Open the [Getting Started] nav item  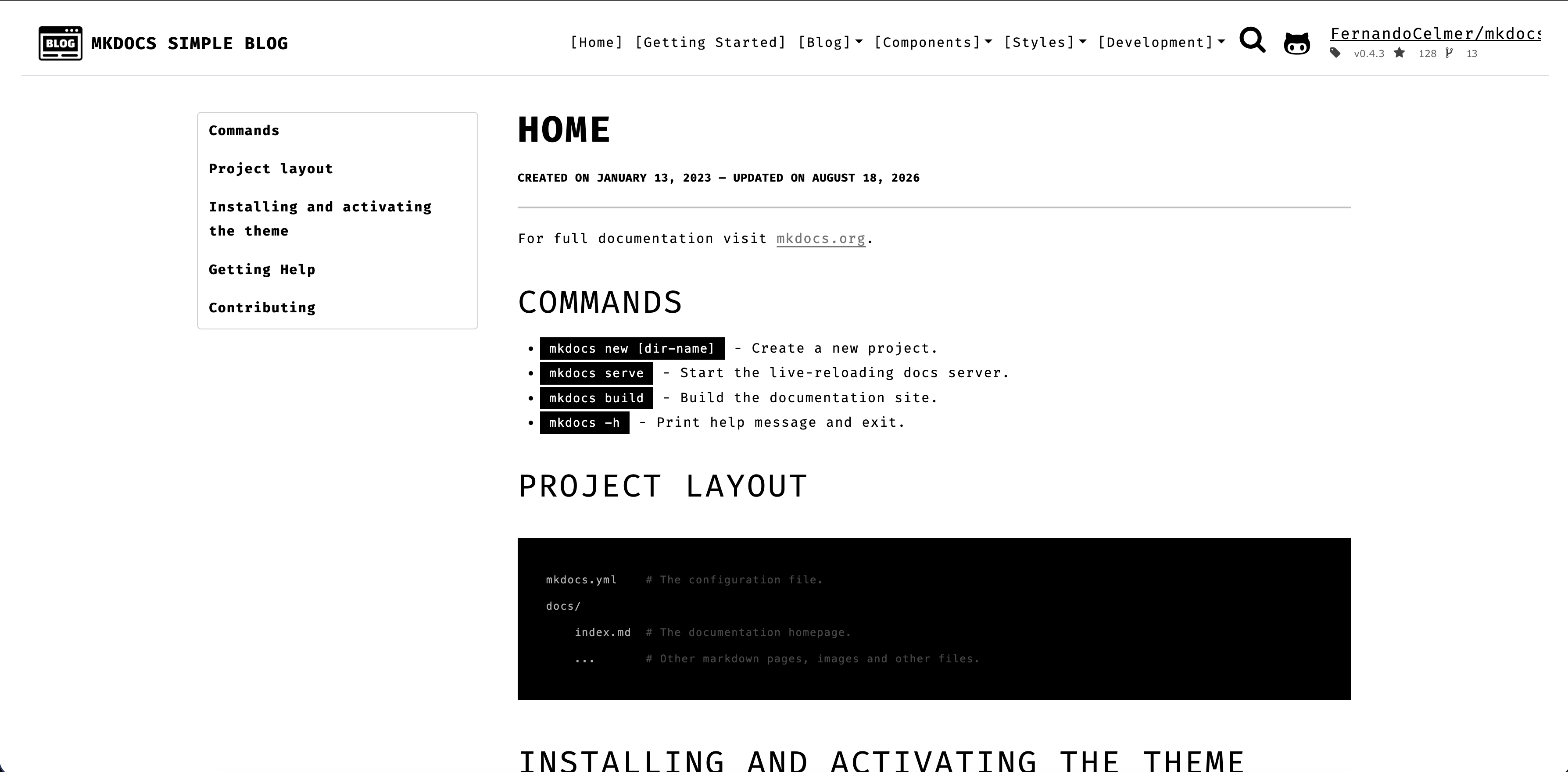[x=710, y=43]
